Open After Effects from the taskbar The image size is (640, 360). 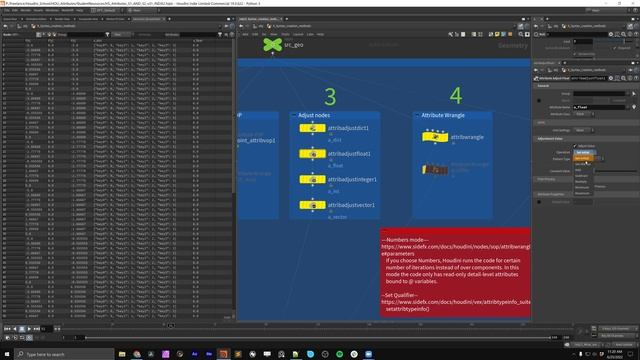click(x=195, y=354)
